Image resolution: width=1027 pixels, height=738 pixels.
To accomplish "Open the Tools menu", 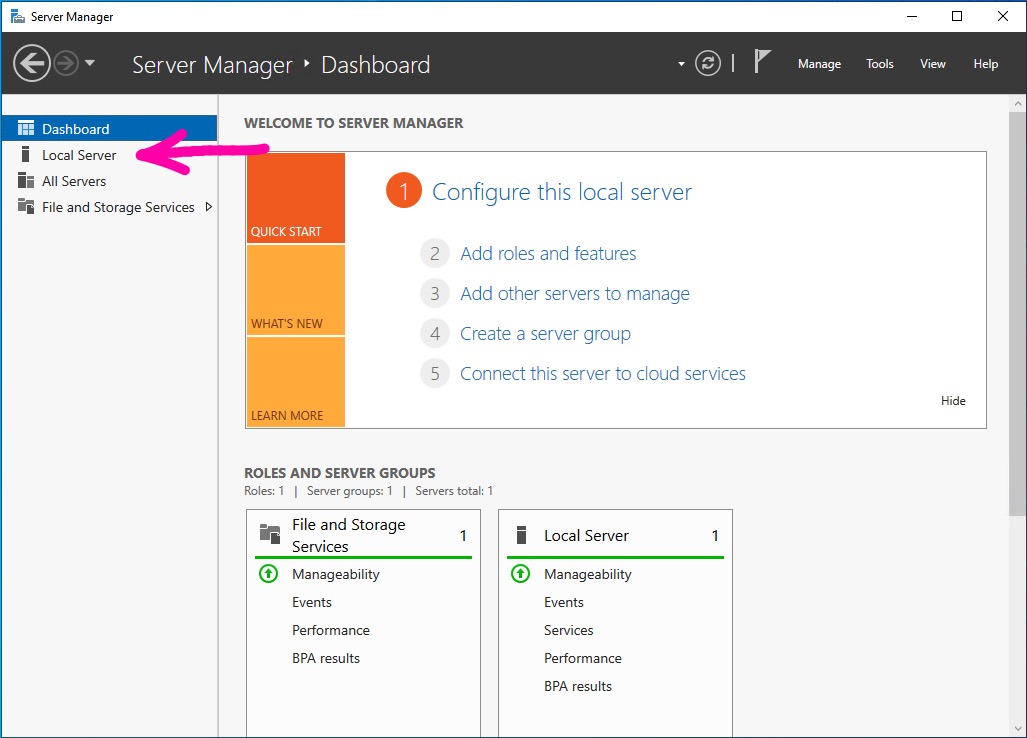I will tap(880, 64).
